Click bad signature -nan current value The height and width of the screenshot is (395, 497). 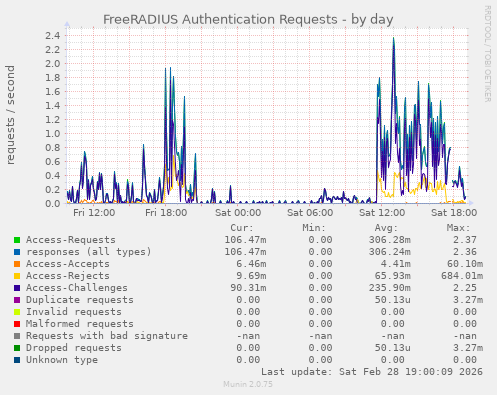(x=248, y=336)
